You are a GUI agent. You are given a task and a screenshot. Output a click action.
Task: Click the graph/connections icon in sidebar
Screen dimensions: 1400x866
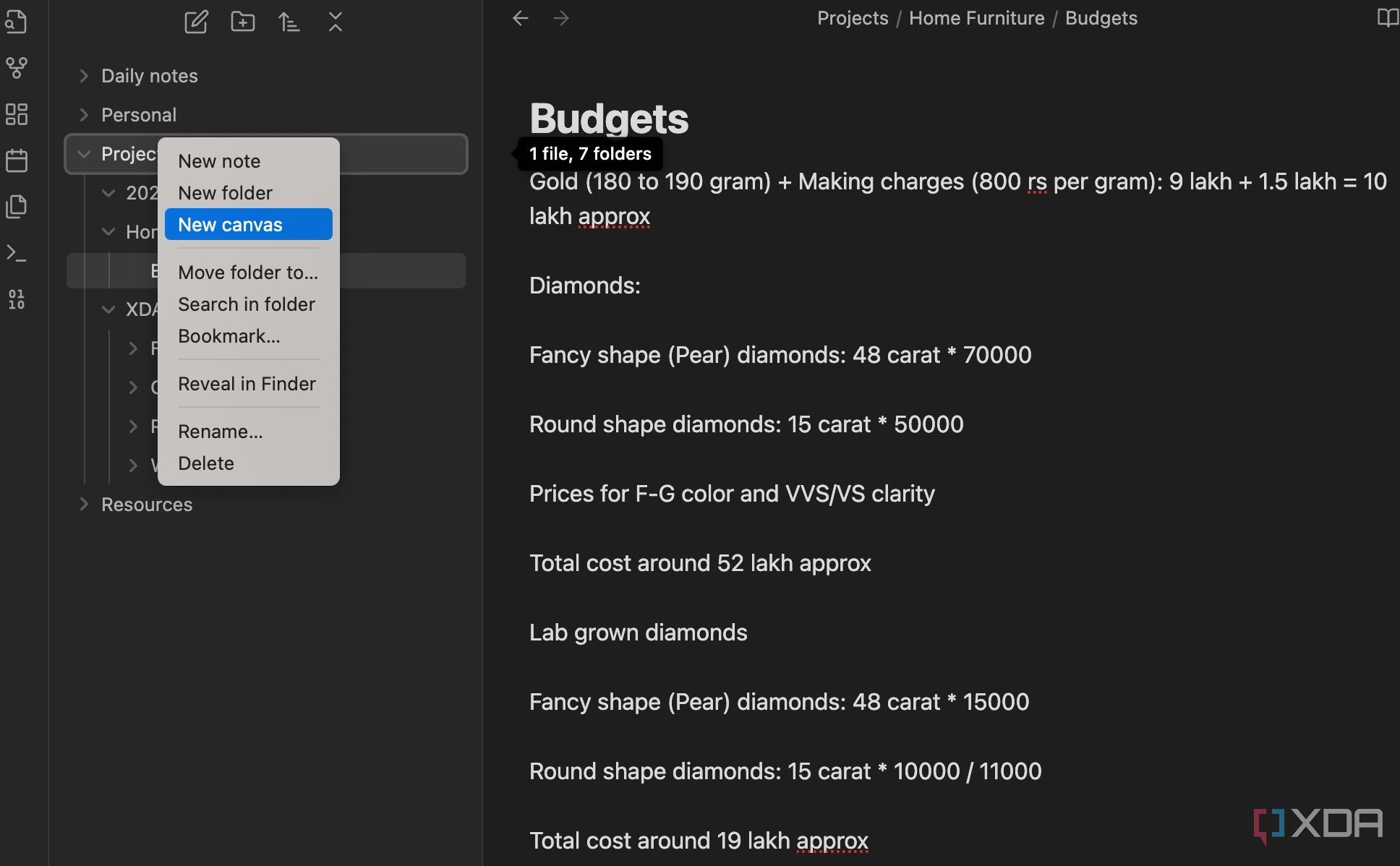pyautogui.click(x=17, y=68)
